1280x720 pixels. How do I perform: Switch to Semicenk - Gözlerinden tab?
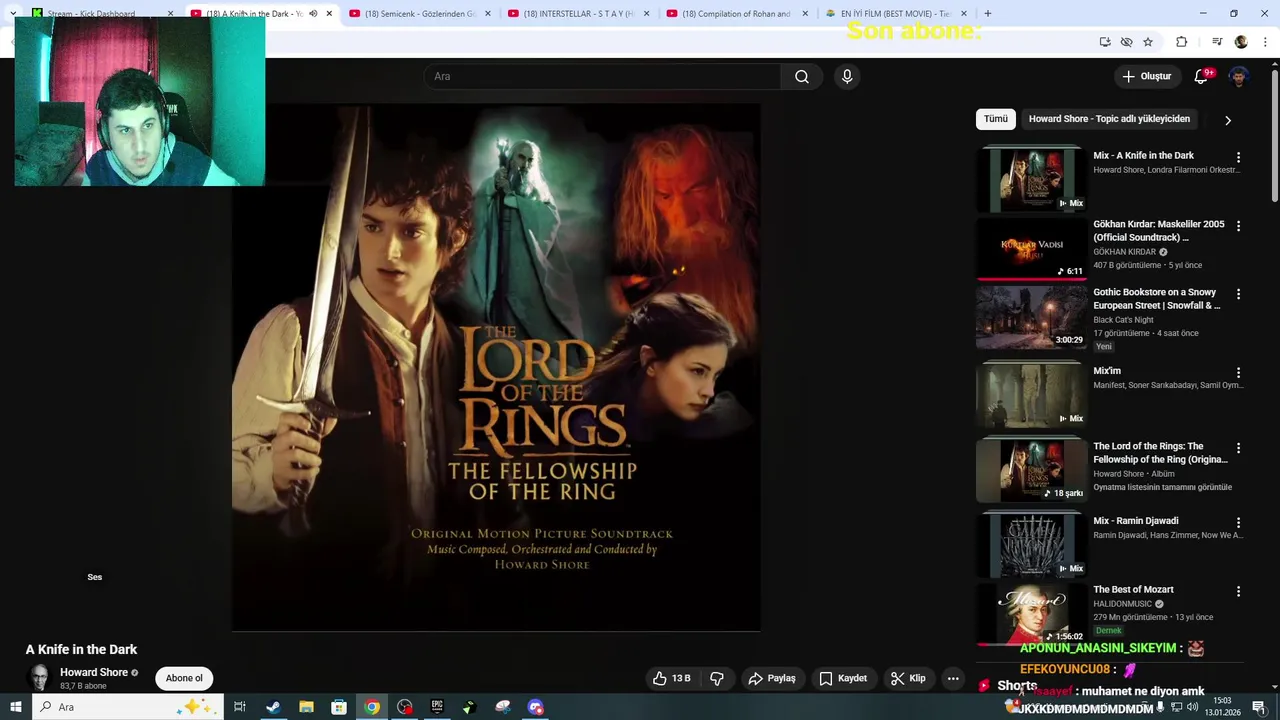(419, 13)
